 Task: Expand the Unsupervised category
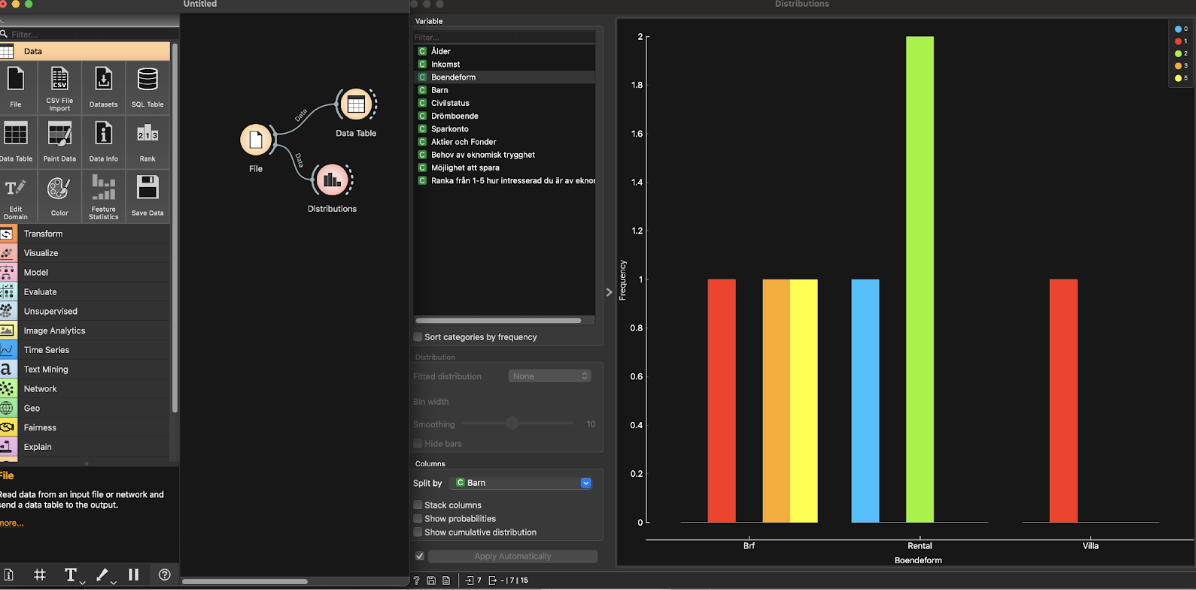[x=85, y=311]
